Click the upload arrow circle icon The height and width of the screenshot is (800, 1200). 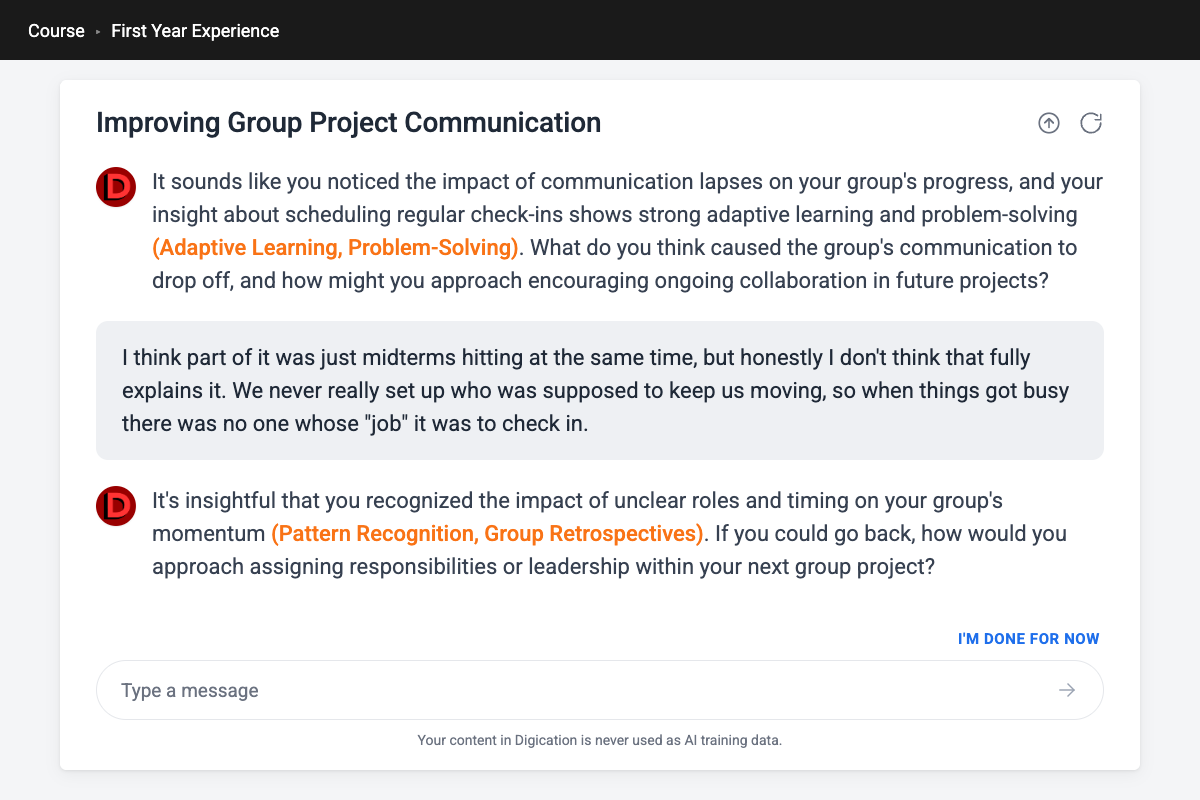pyautogui.click(x=1048, y=123)
